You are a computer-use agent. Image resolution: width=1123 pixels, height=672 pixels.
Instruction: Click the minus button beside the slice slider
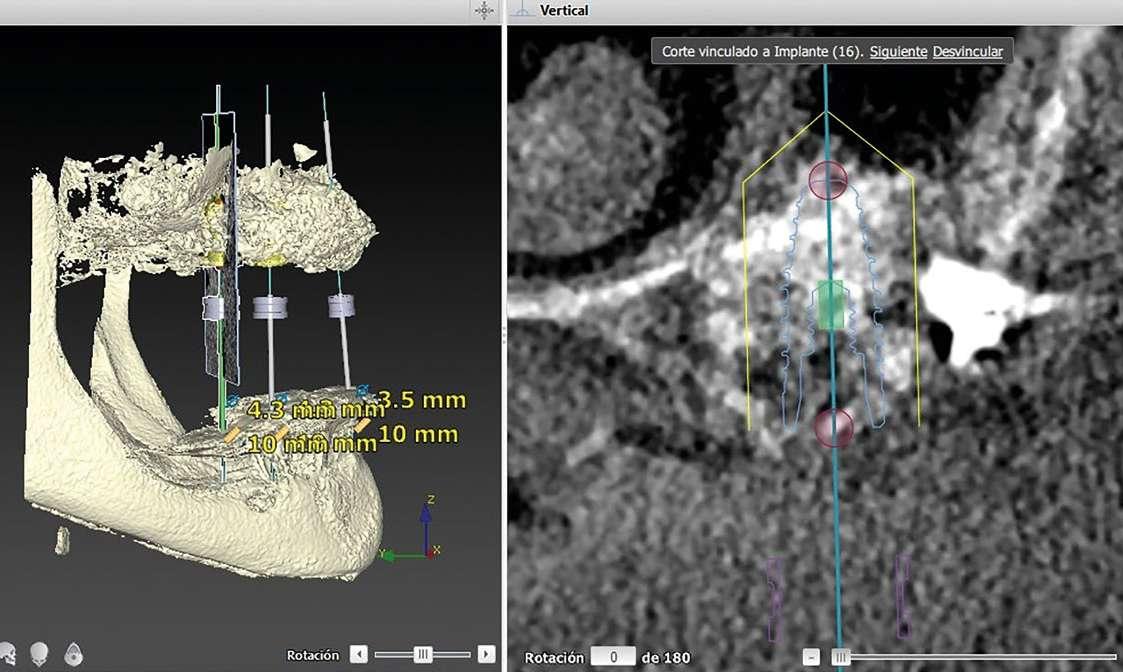[x=811, y=656]
